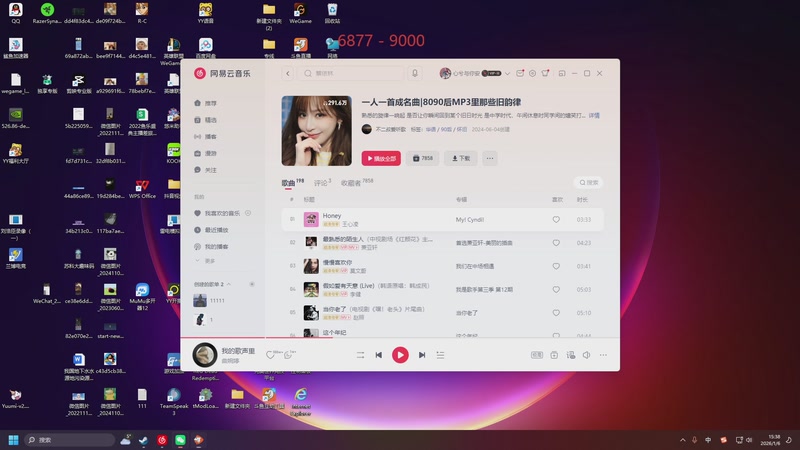Screen dimensions: 800x450
Task: Toggle the collect playlist 7858 button
Action: pos(422,158)
